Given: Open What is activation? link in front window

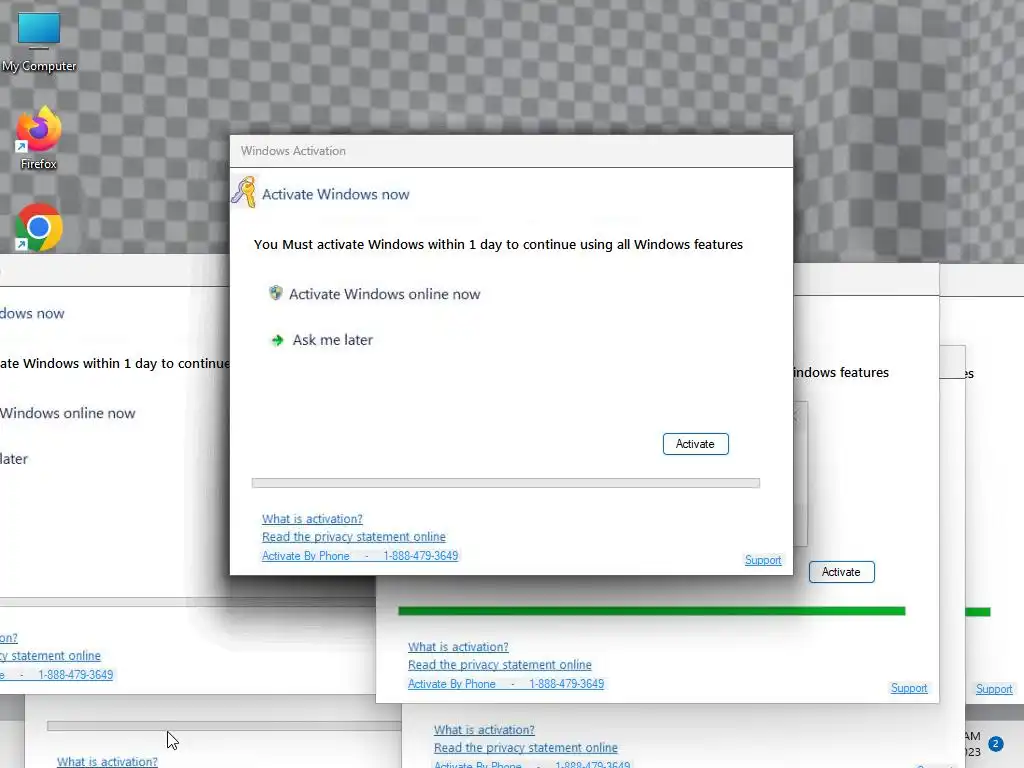Looking at the screenshot, I should click(312, 519).
